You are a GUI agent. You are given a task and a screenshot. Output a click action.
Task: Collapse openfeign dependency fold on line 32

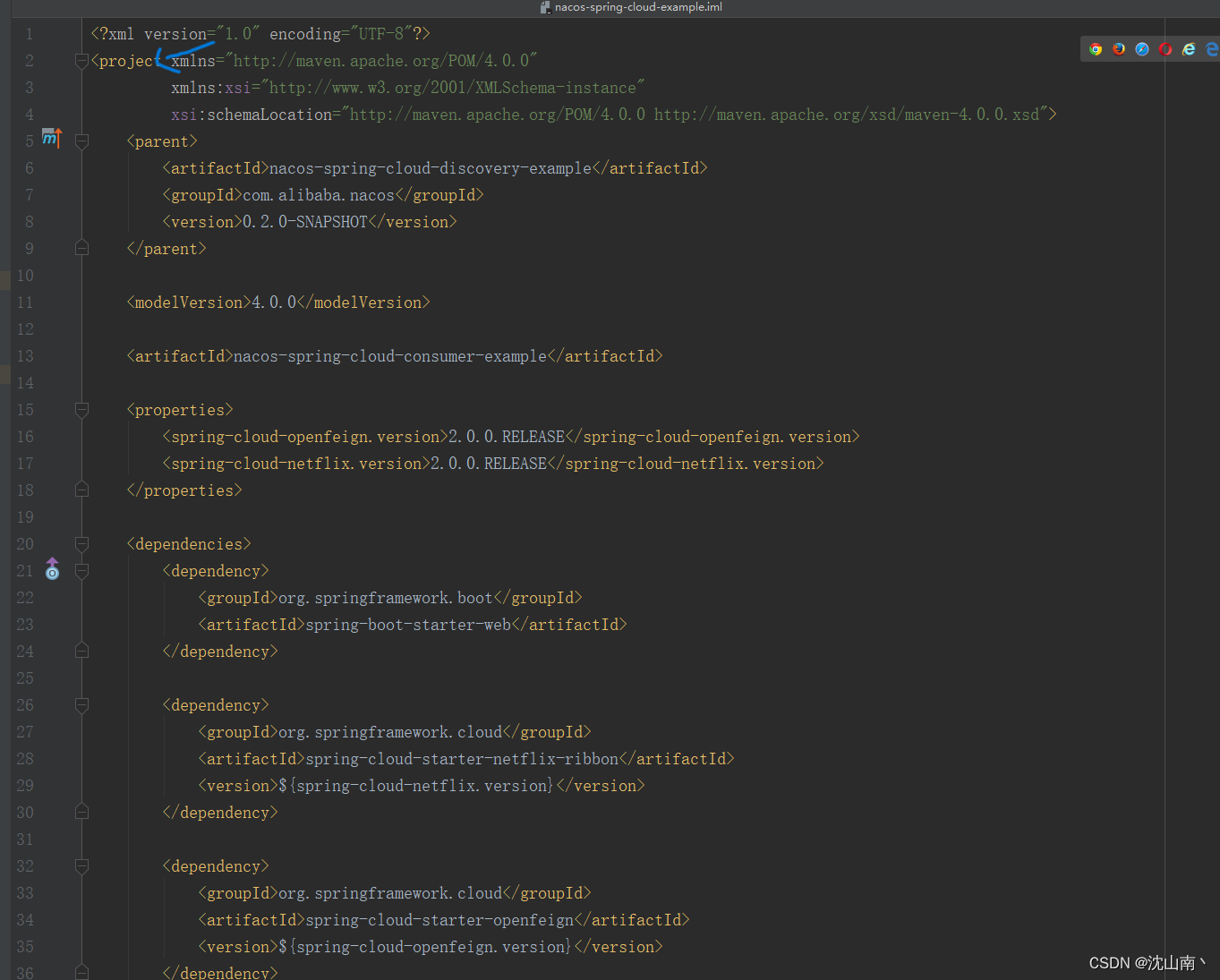point(81,866)
